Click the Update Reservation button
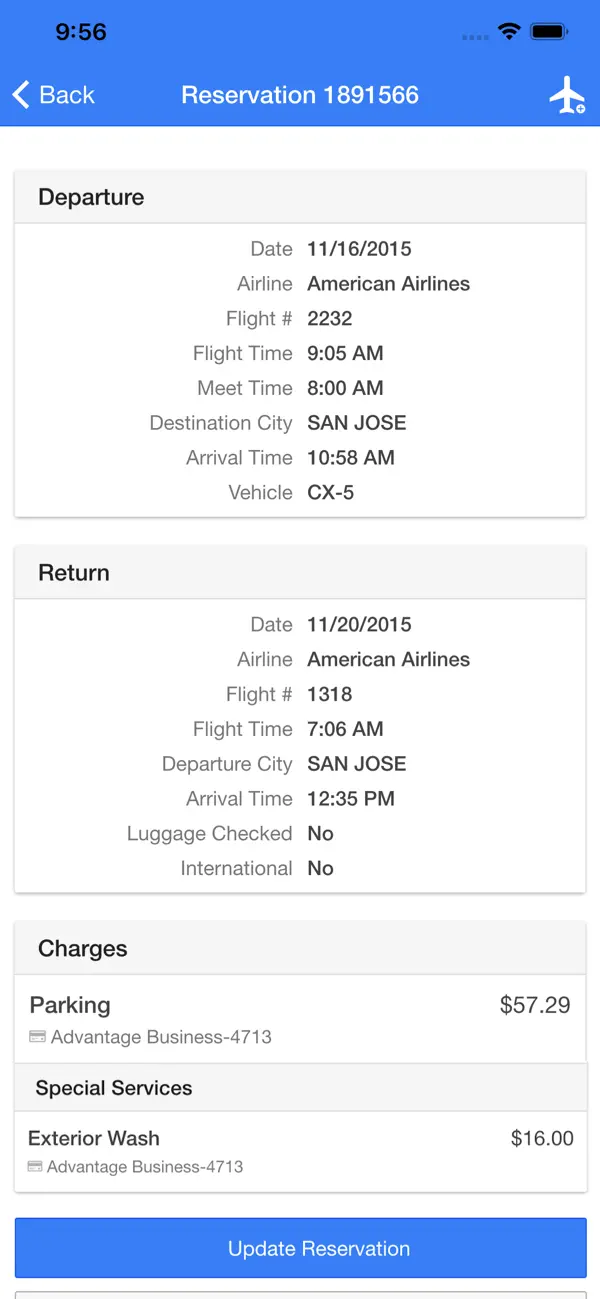The width and height of the screenshot is (600, 1299). click(300, 1248)
